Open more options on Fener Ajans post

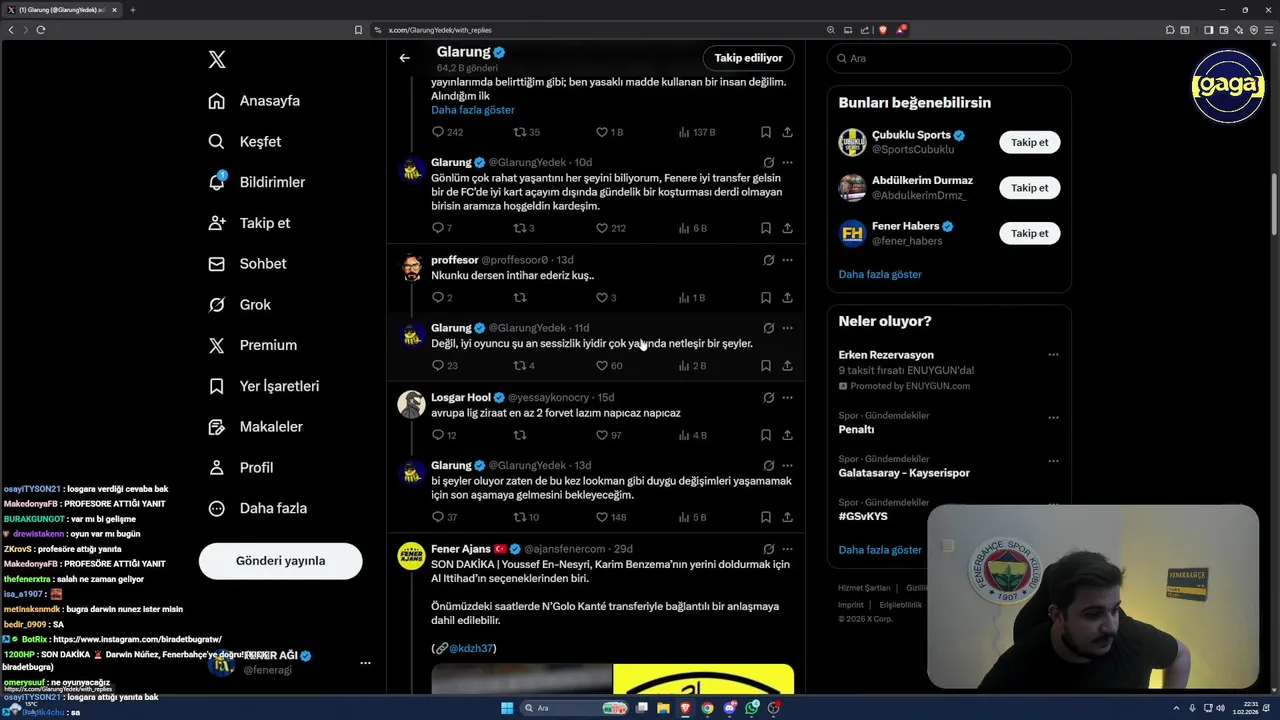click(x=788, y=549)
